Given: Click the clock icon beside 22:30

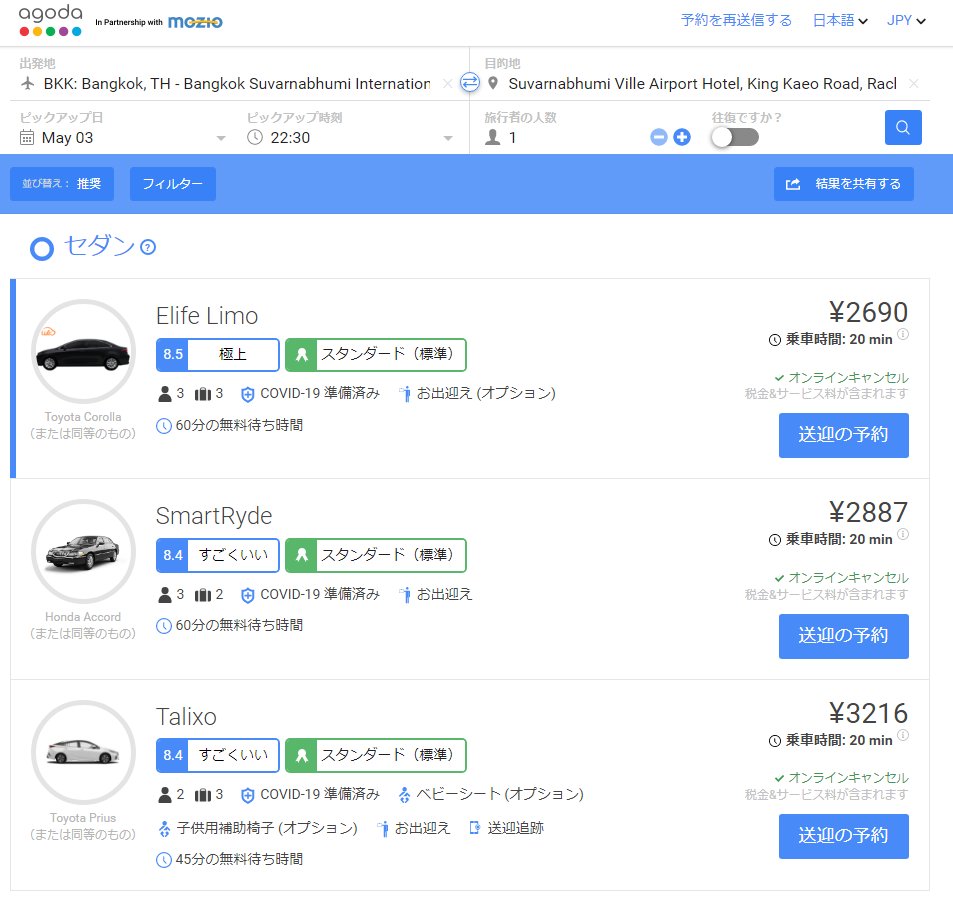Looking at the screenshot, I should tap(255, 137).
